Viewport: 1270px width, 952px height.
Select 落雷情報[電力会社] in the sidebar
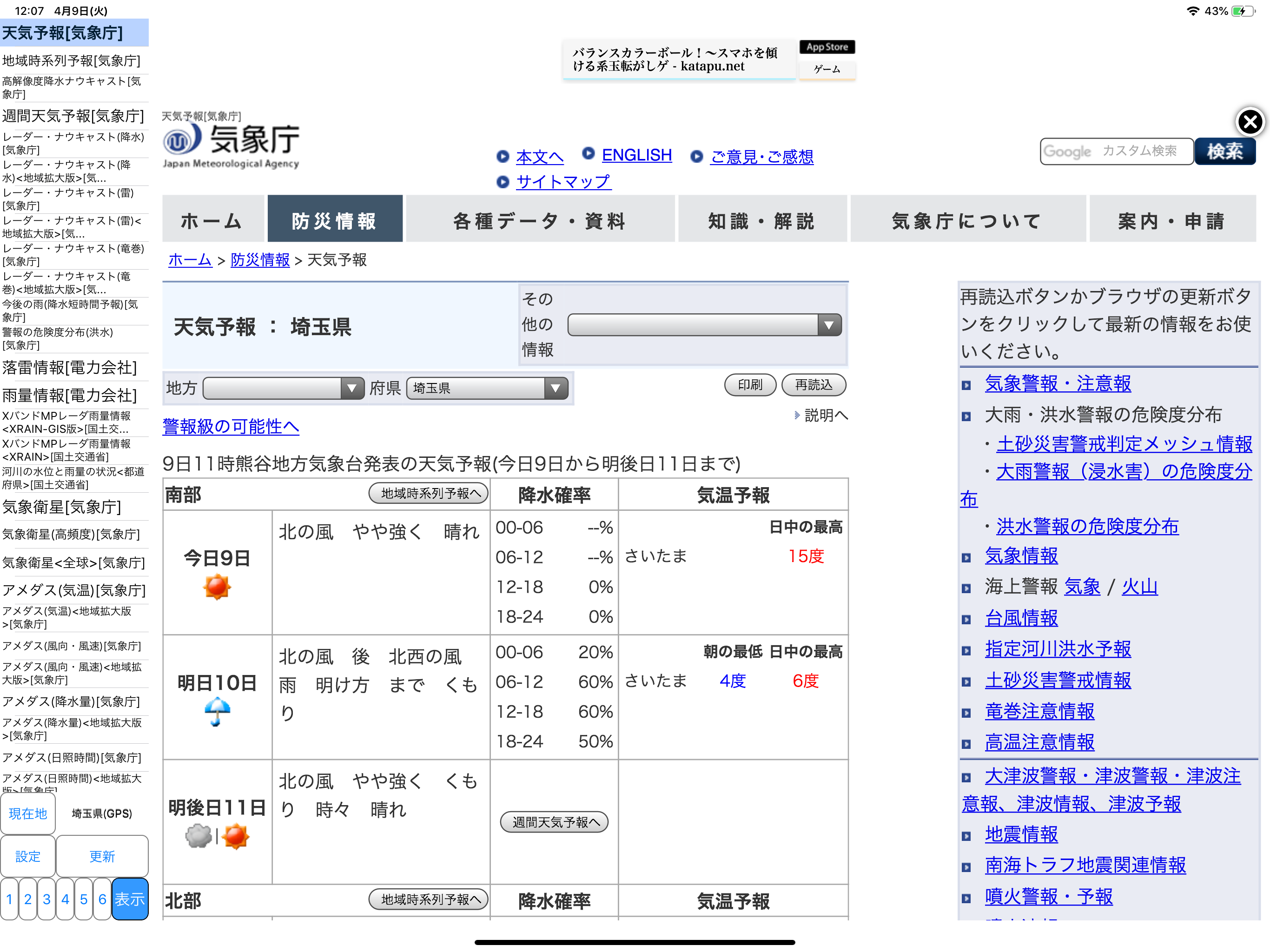[x=74, y=368]
